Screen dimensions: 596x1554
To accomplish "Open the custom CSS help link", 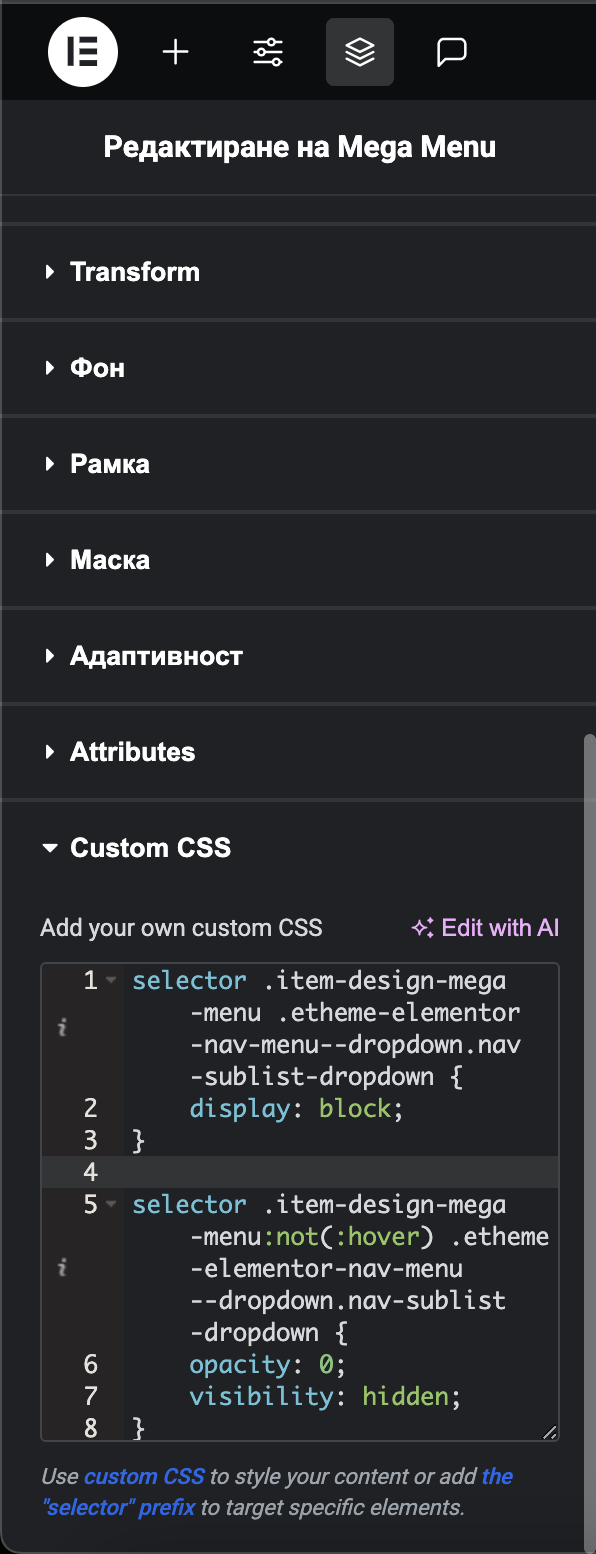I will (144, 1476).
